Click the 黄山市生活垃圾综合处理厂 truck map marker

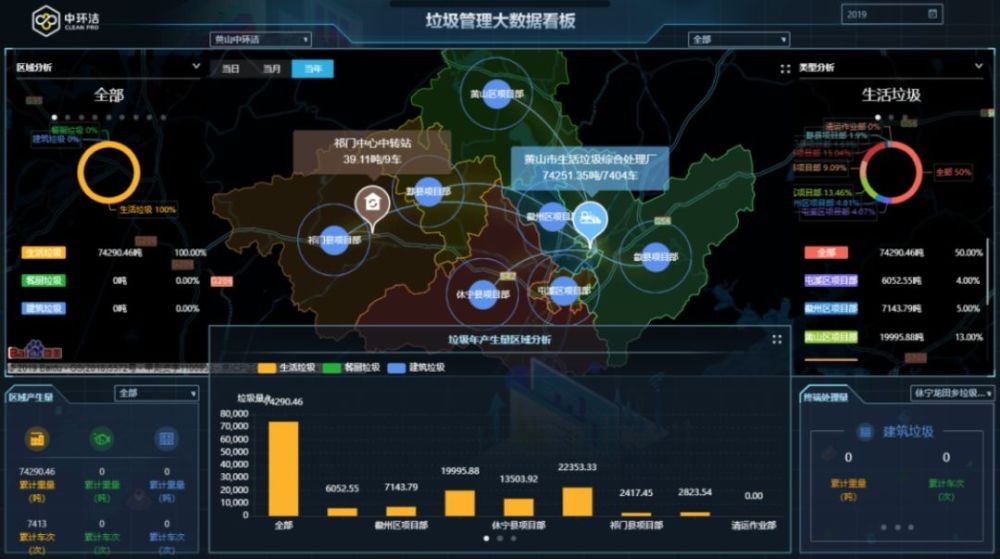click(x=587, y=218)
